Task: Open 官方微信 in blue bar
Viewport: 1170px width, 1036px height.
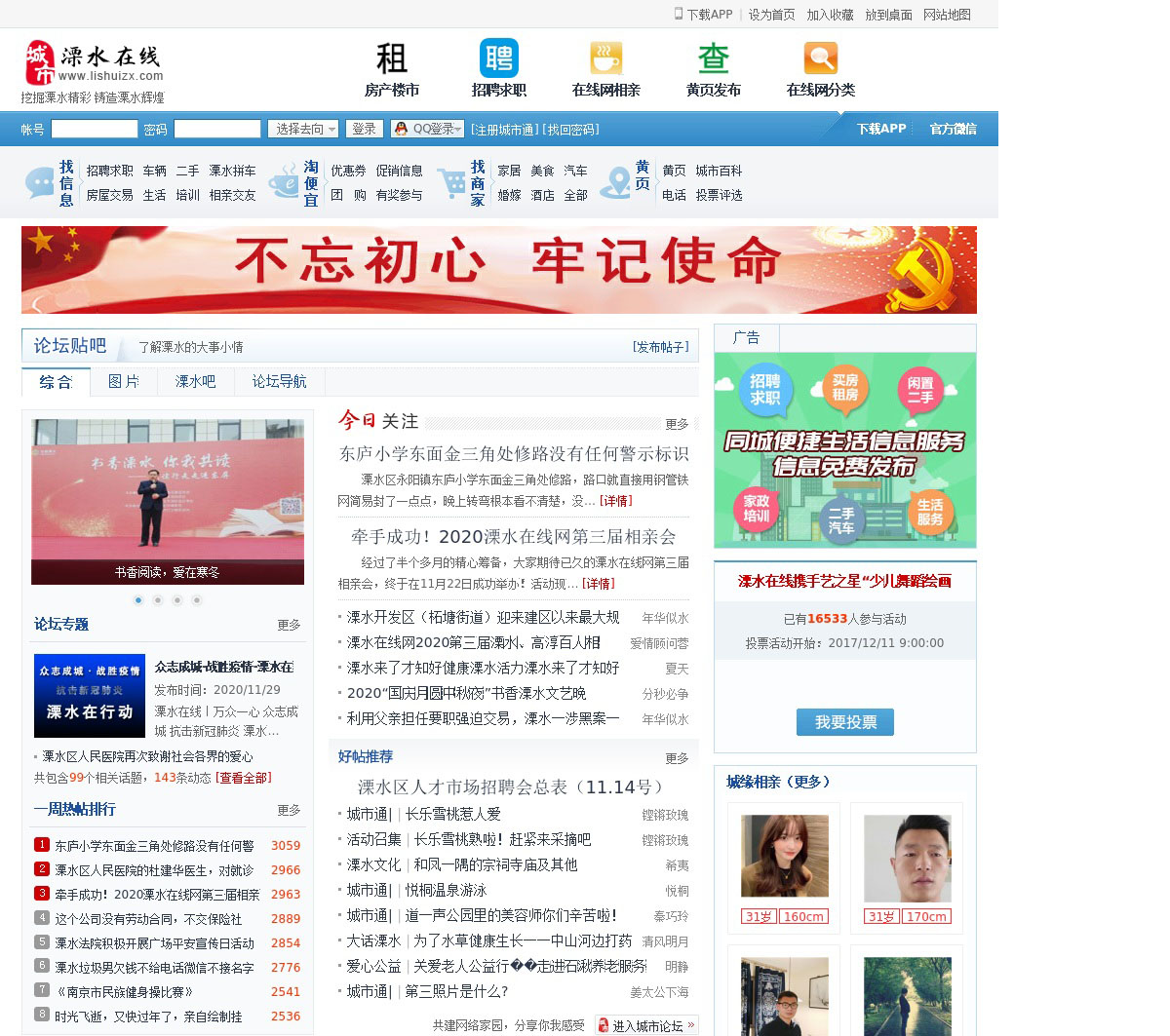Action: (953, 129)
